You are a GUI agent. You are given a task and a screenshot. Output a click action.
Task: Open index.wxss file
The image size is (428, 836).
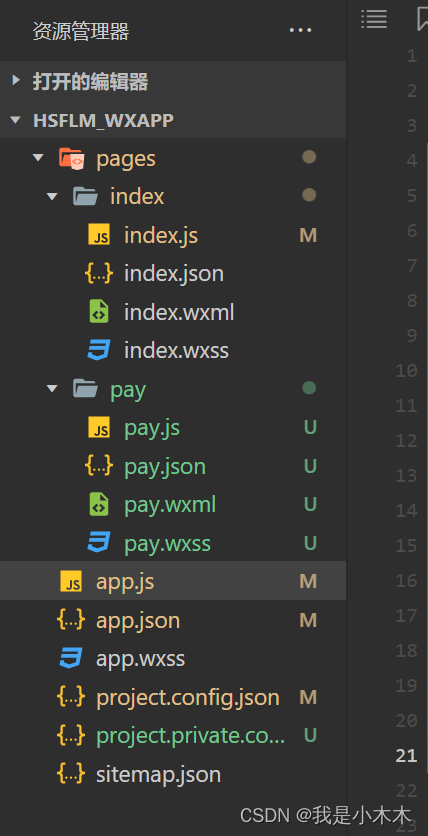click(x=176, y=350)
